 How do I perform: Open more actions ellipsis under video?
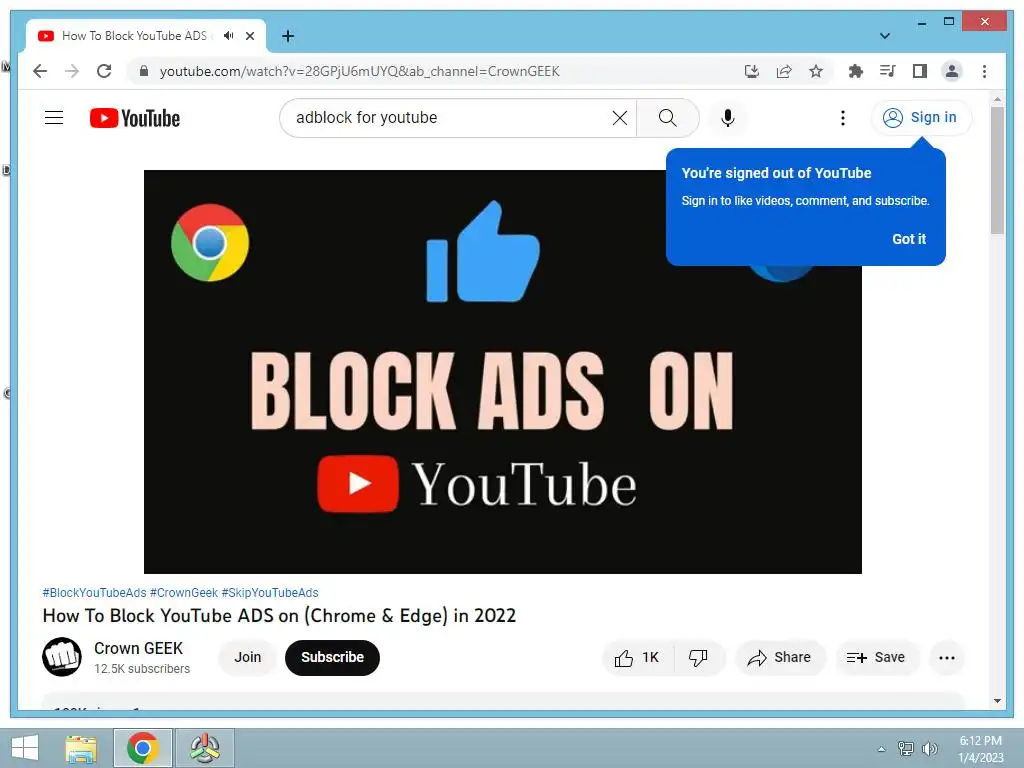pyautogui.click(x=947, y=658)
